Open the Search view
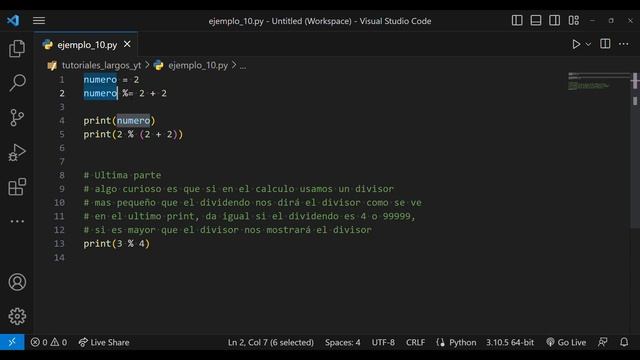 point(17,83)
